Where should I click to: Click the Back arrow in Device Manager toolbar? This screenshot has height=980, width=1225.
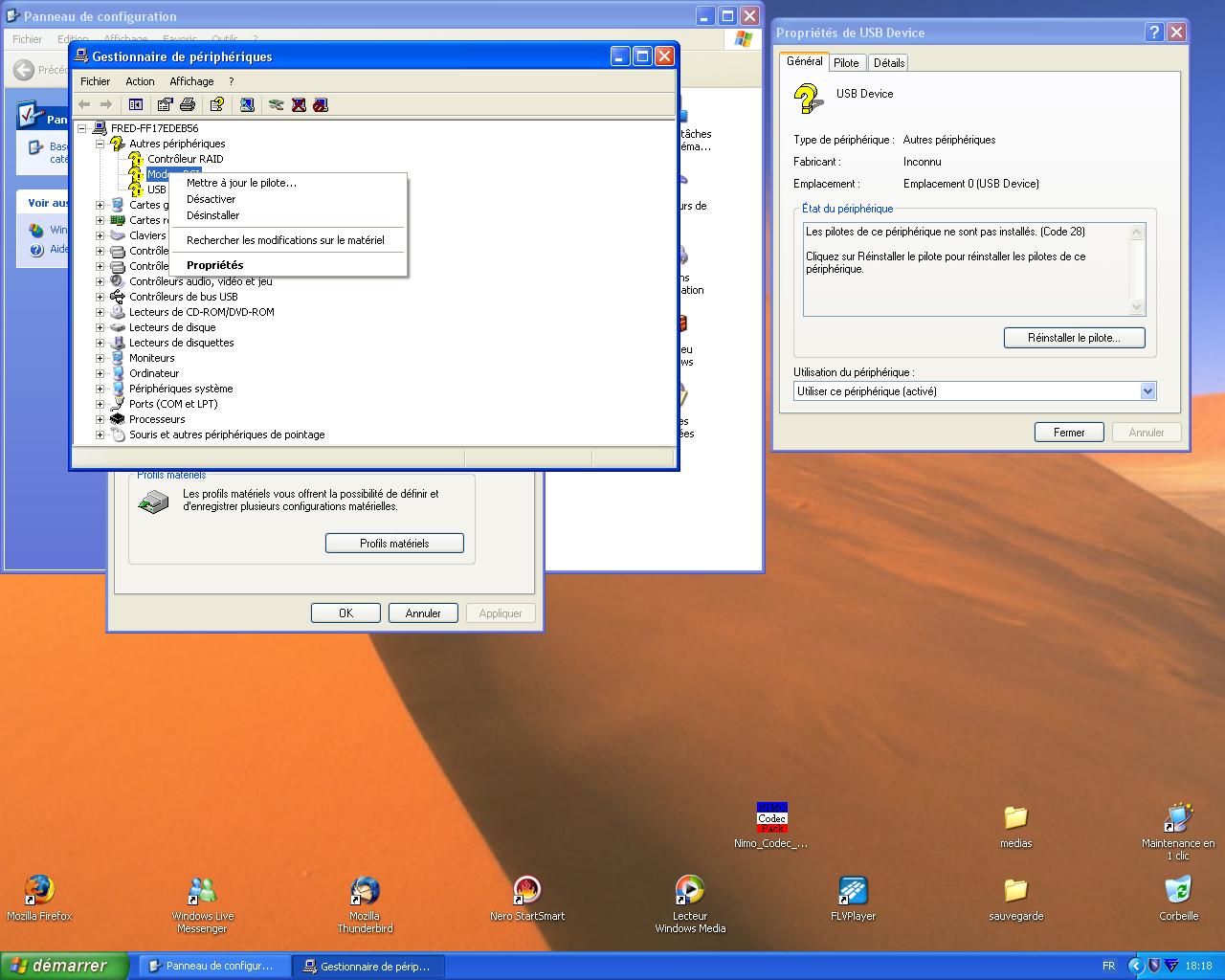(x=84, y=104)
